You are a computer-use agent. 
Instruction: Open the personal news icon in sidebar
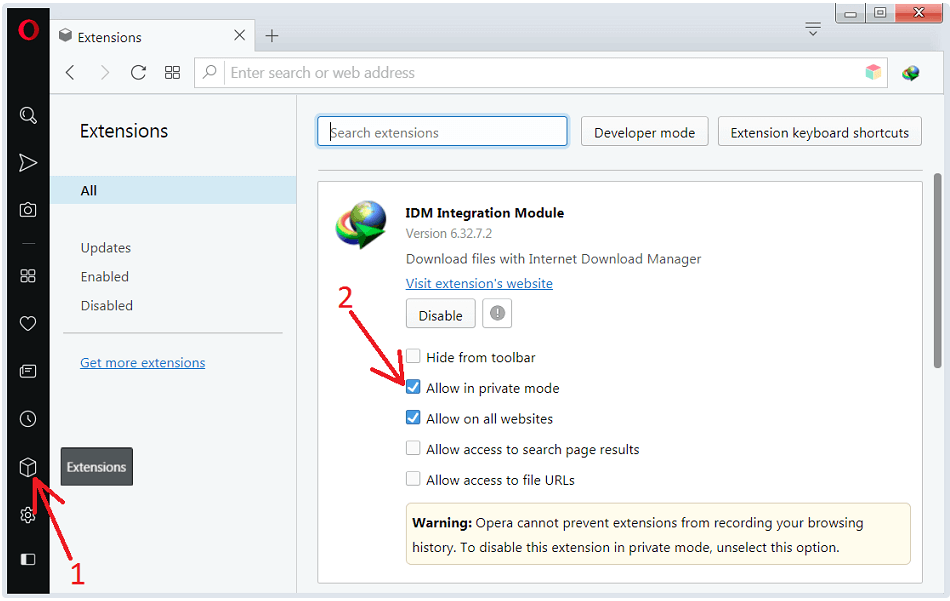pyautogui.click(x=28, y=371)
